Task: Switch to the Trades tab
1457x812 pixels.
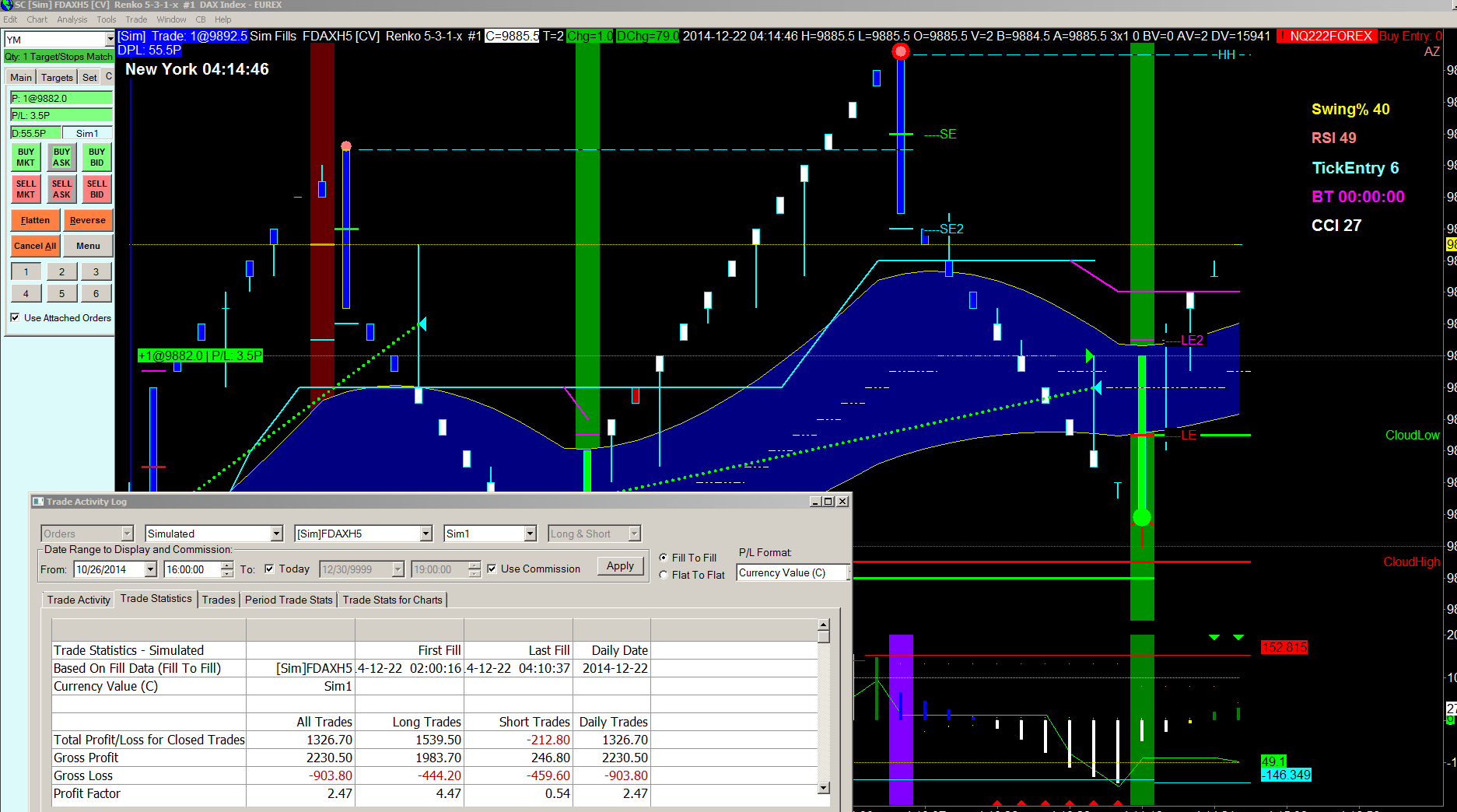Action: tap(219, 600)
